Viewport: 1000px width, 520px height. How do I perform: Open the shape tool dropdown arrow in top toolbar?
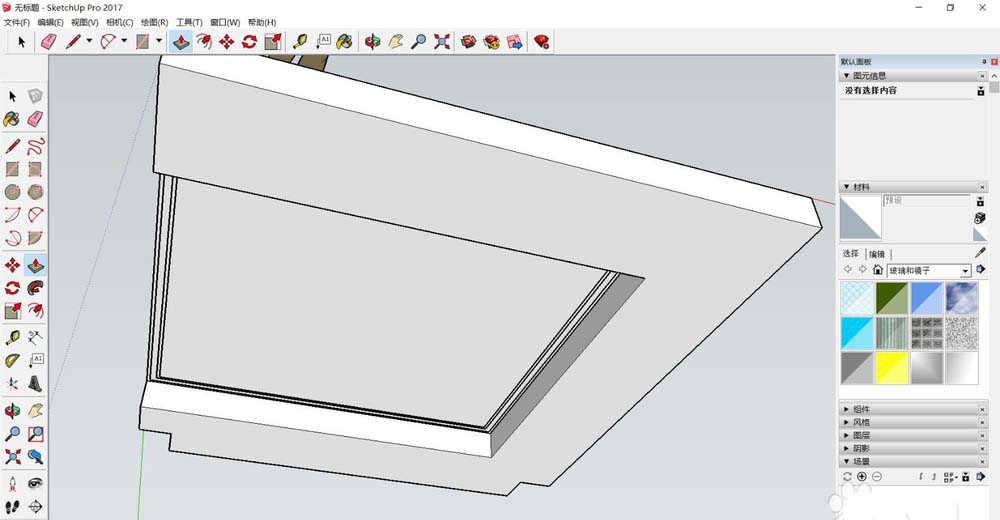[158, 41]
